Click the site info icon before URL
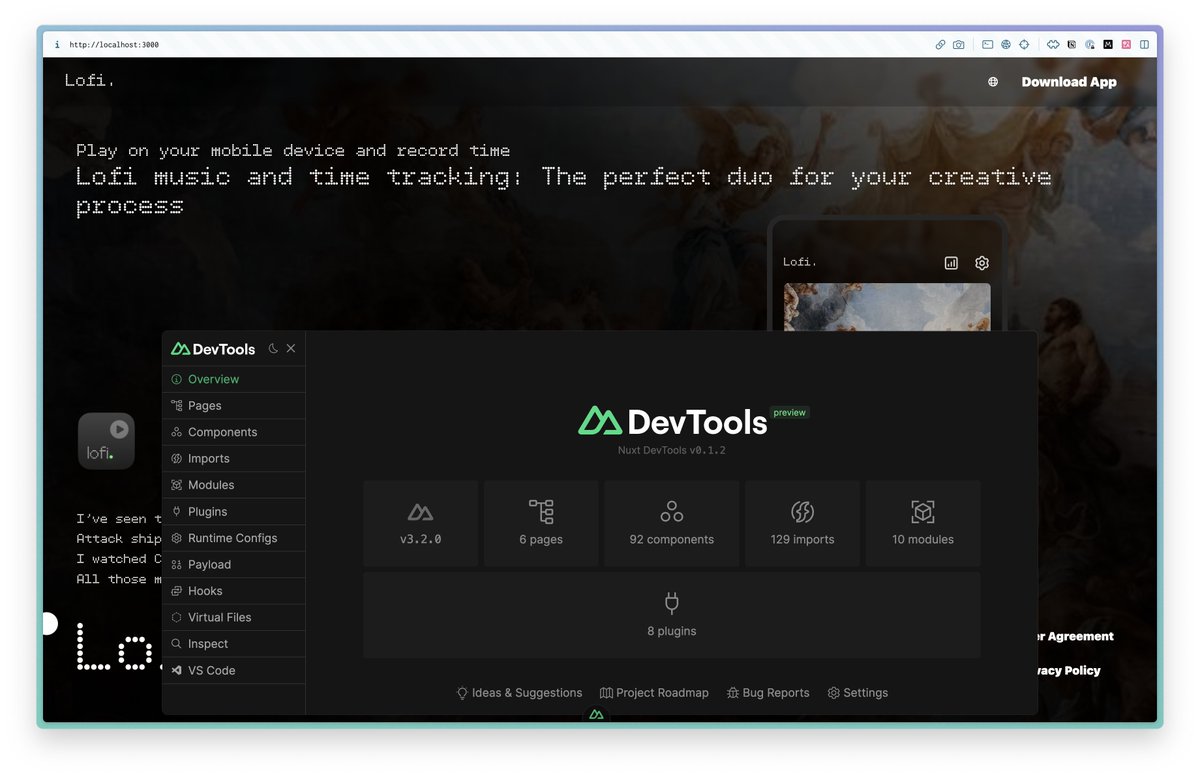 [x=57, y=45]
